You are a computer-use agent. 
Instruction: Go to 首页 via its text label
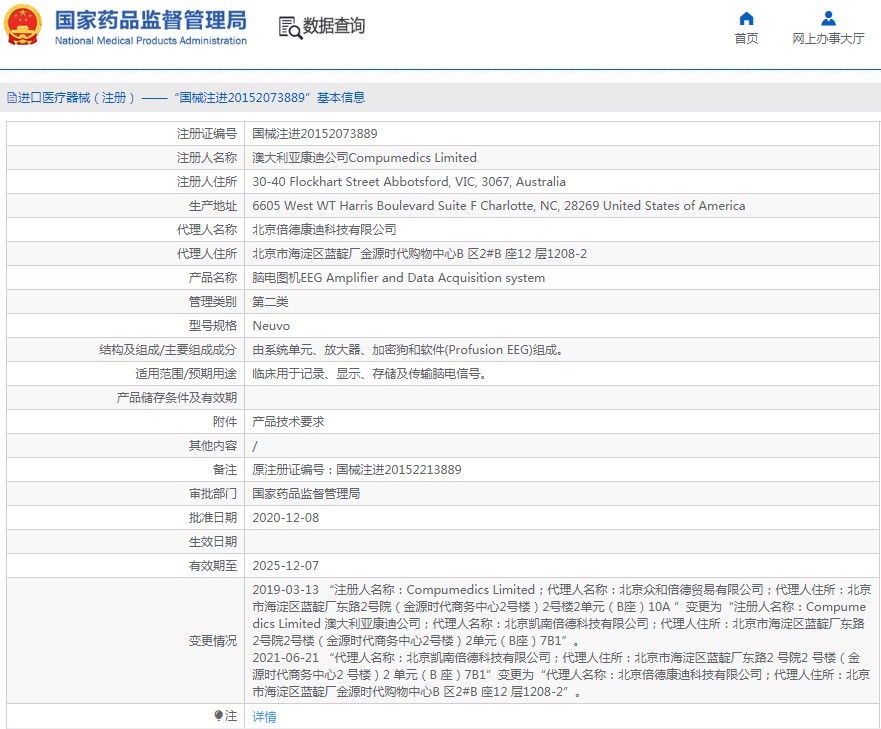coord(746,39)
